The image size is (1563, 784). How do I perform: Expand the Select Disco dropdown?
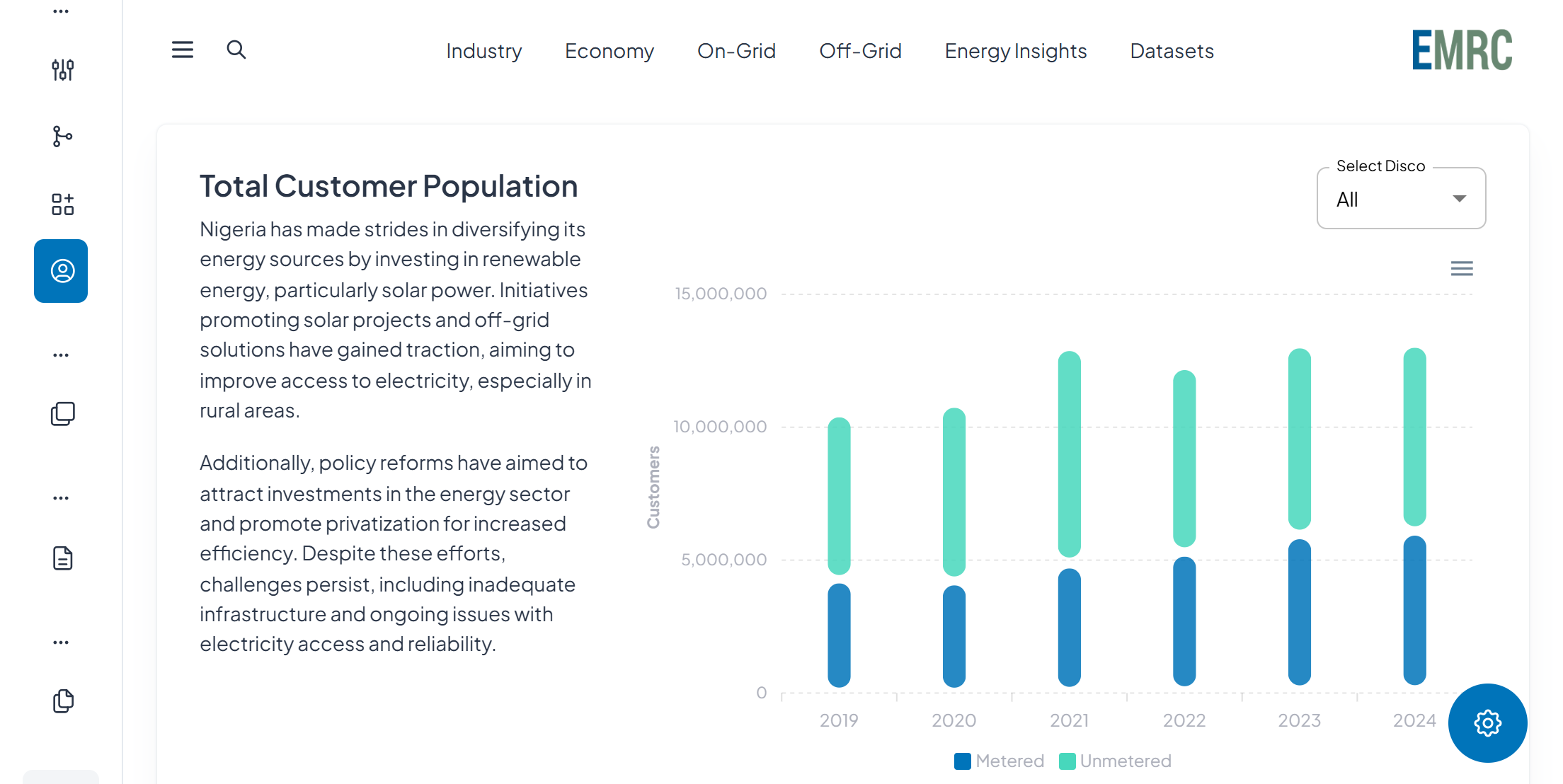(1401, 199)
